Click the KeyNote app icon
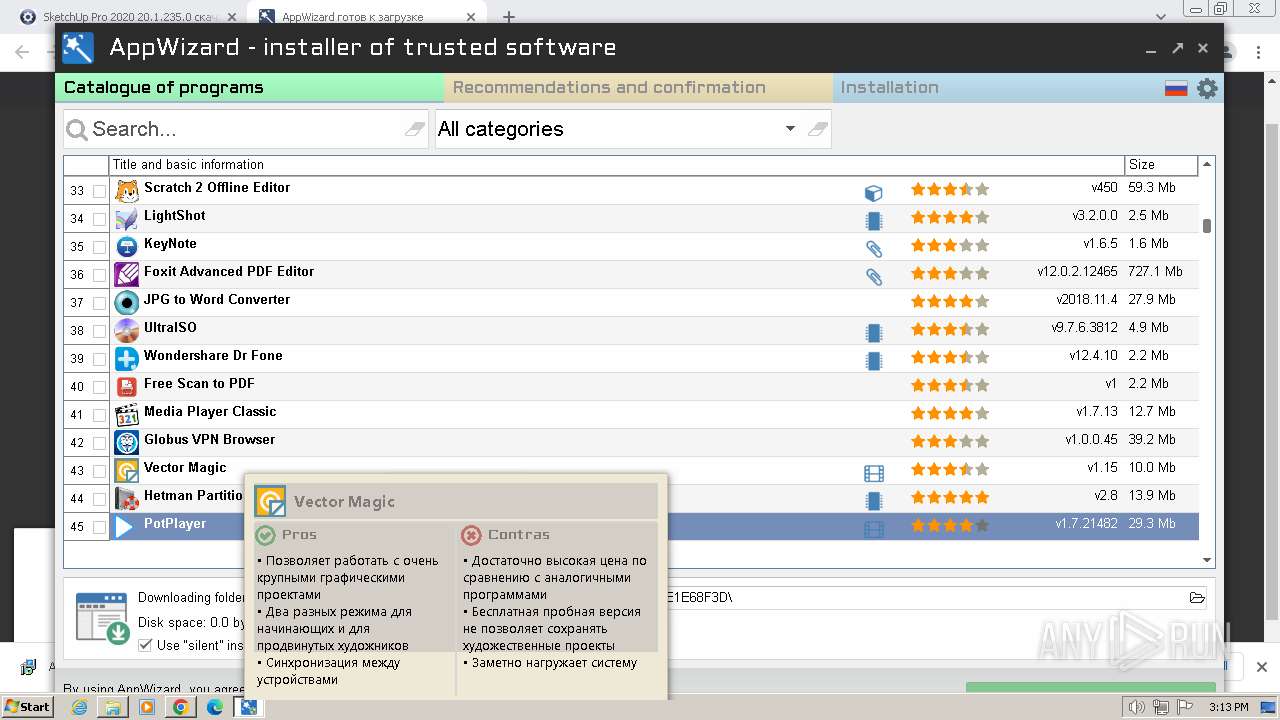 coord(127,247)
